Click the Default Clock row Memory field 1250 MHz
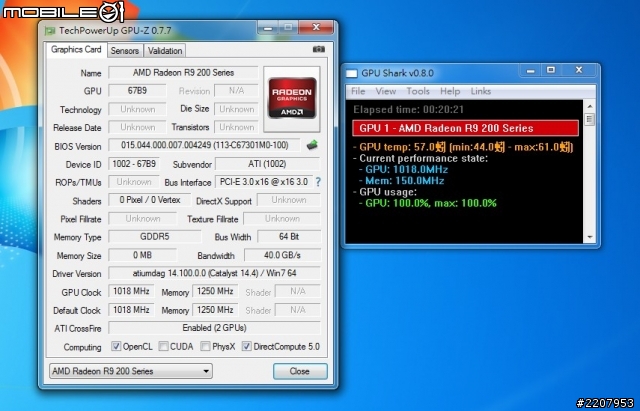 [x=215, y=310]
